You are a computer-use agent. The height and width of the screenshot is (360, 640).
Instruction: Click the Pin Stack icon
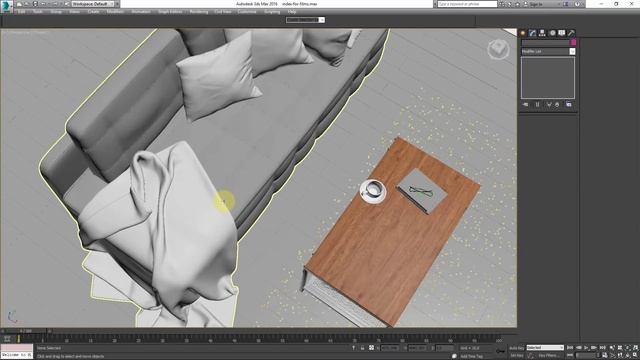526,104
